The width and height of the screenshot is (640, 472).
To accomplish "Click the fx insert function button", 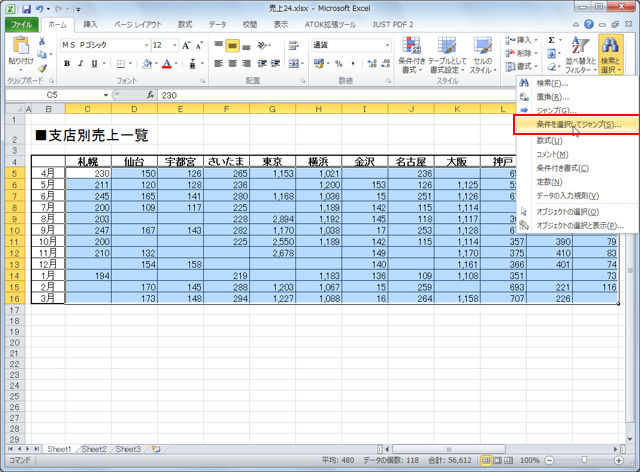I will 150,95.
